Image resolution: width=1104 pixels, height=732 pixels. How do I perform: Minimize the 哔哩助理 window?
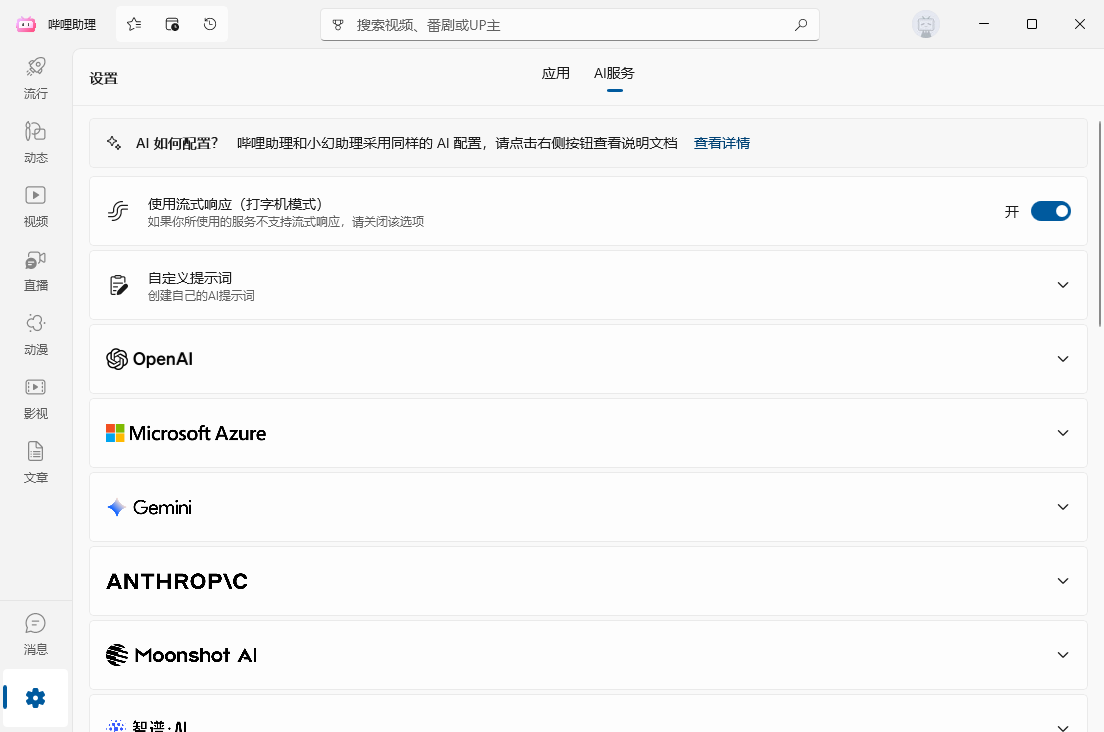point(984,24)
